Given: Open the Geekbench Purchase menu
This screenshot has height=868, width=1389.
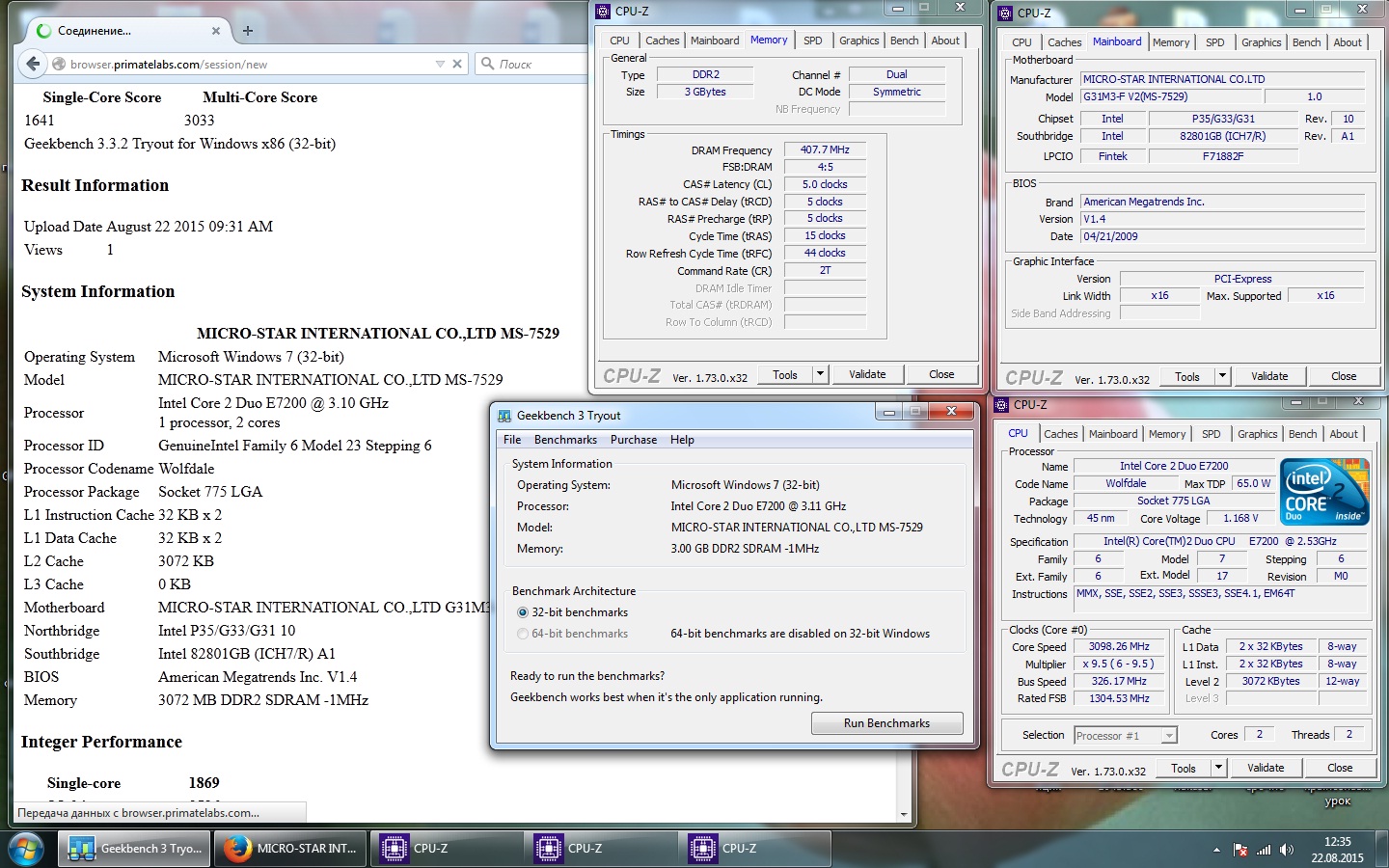Looking at the screenshot, I should (x=634, y=440).
